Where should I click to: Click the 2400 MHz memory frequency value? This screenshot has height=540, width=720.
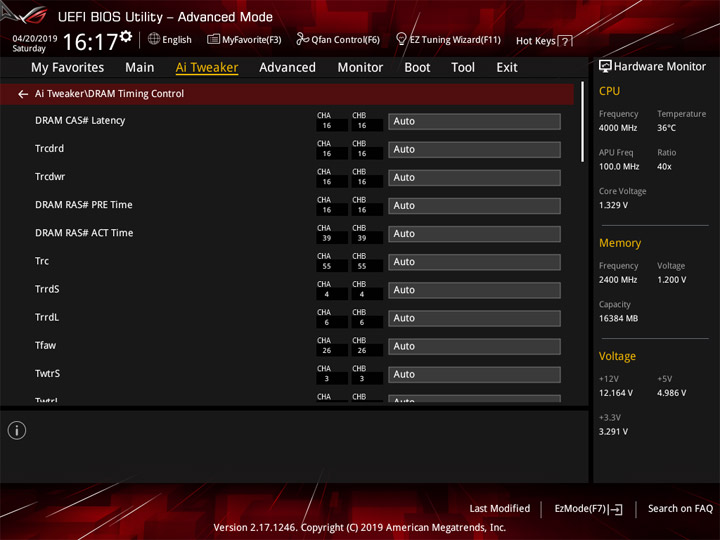coord(618,280)
